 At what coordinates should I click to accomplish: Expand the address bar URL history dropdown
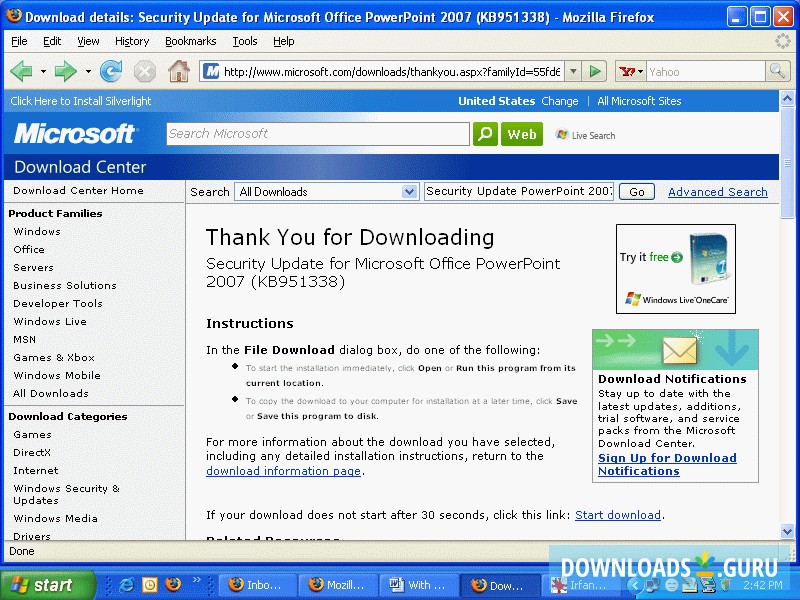click(573, 71)
